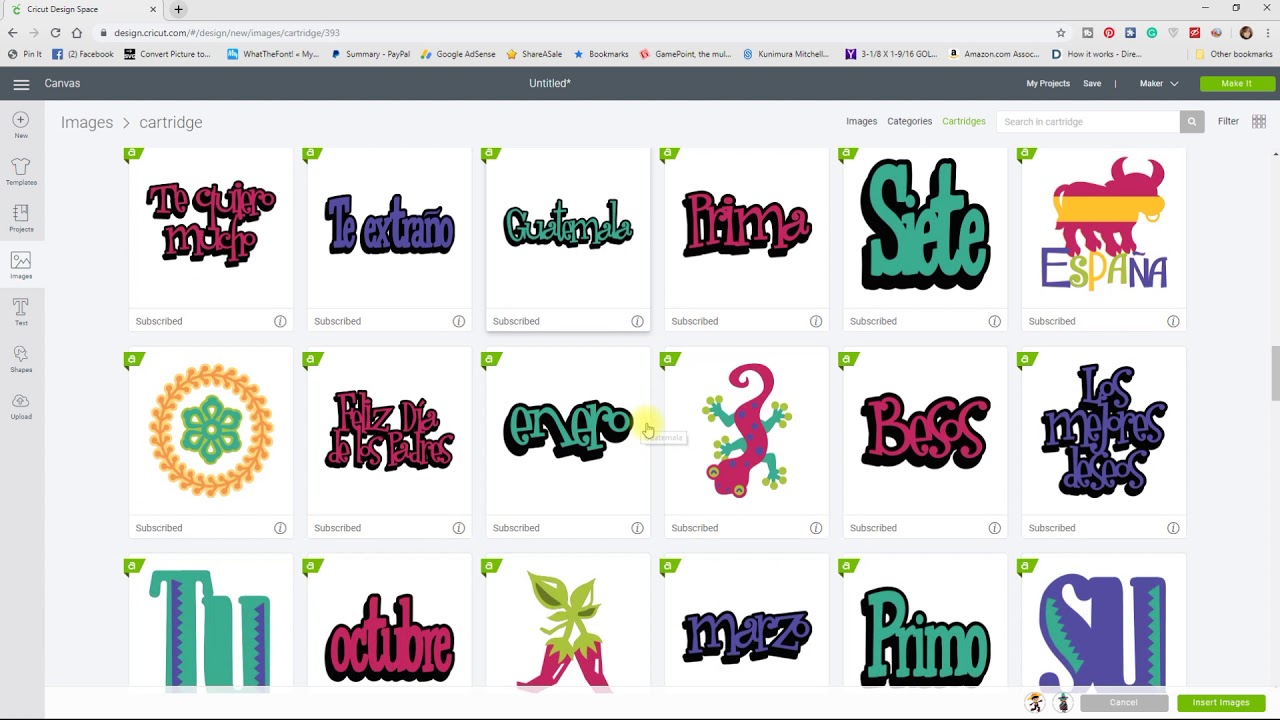Click the Cancel button

coord(1123,703)
